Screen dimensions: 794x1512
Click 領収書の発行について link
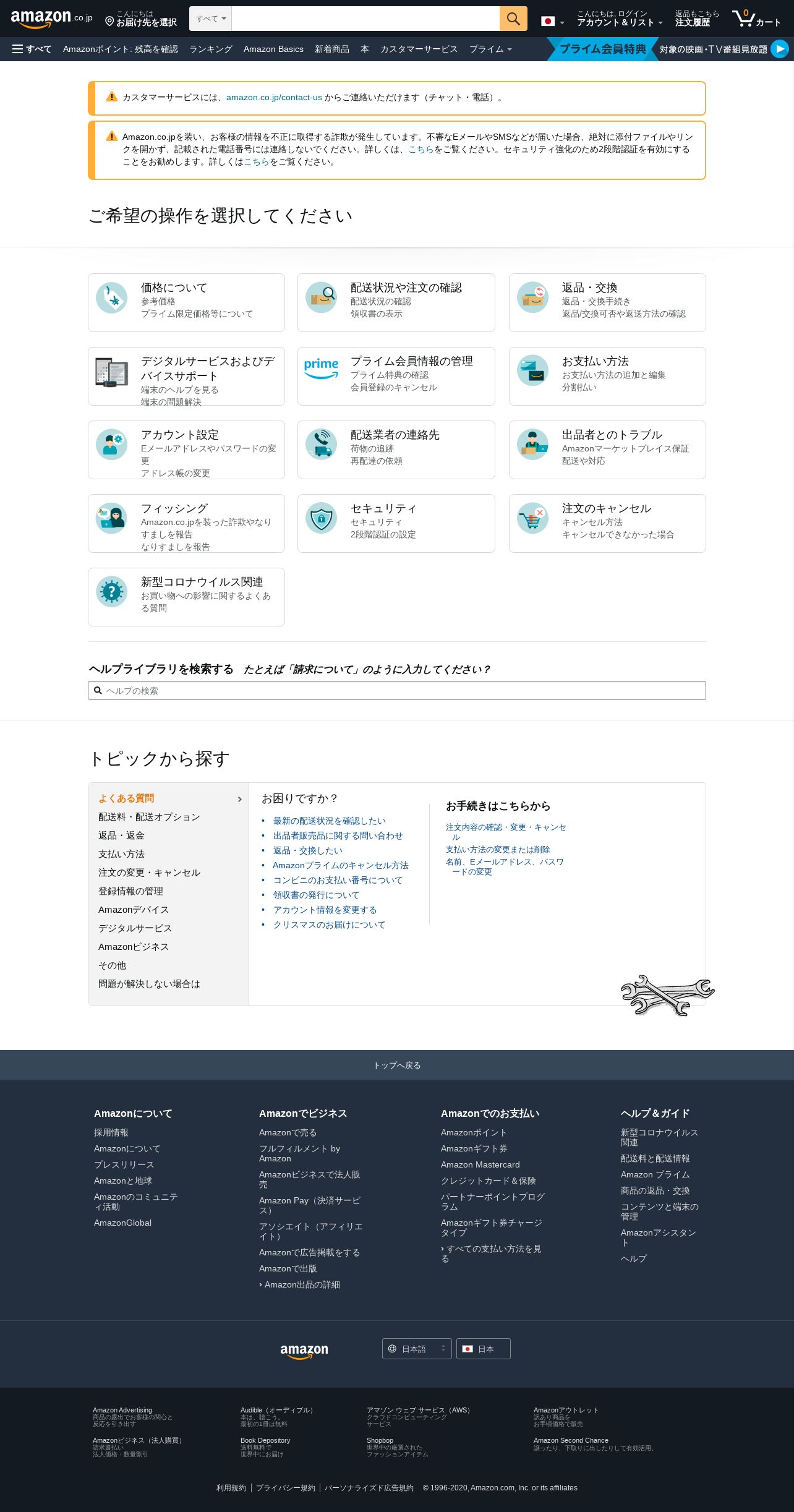click(316, 895)
